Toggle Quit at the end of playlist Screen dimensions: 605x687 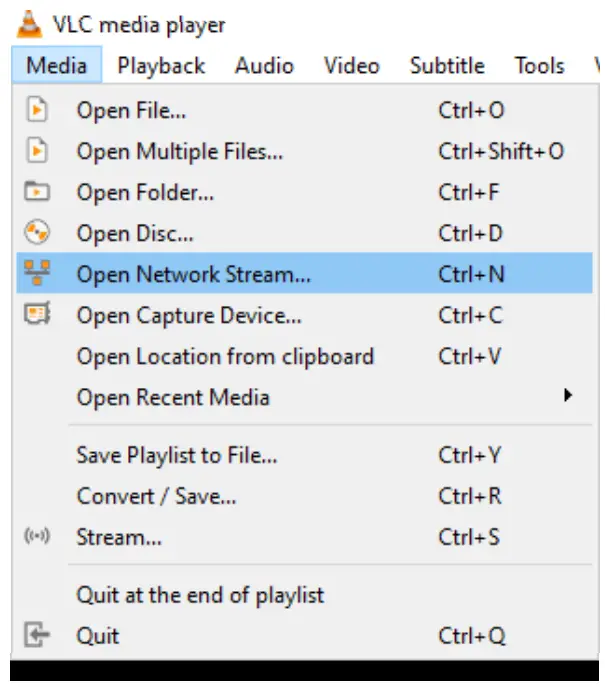click(x=200, y=595)
